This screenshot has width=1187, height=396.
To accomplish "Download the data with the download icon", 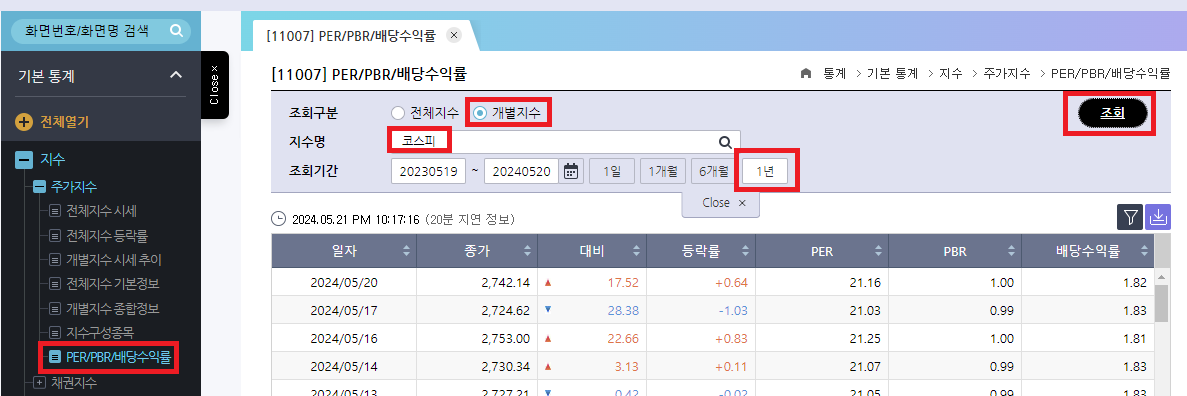I will click(x=1157, y=217).
